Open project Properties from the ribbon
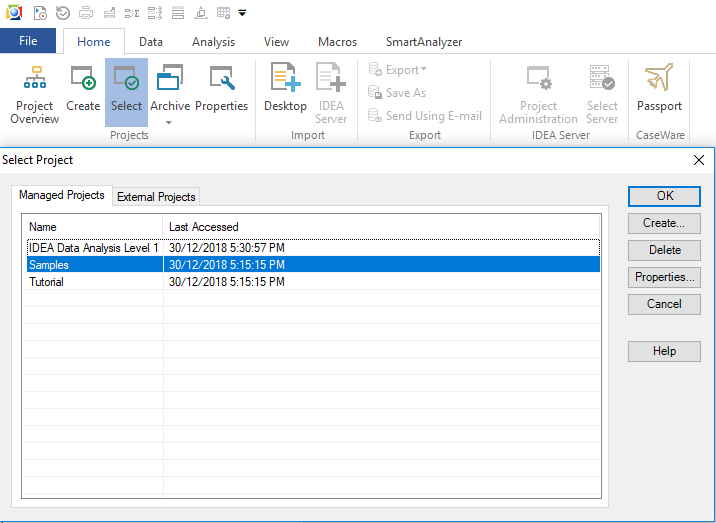The image size is (716, 523). tap(221, 88)
